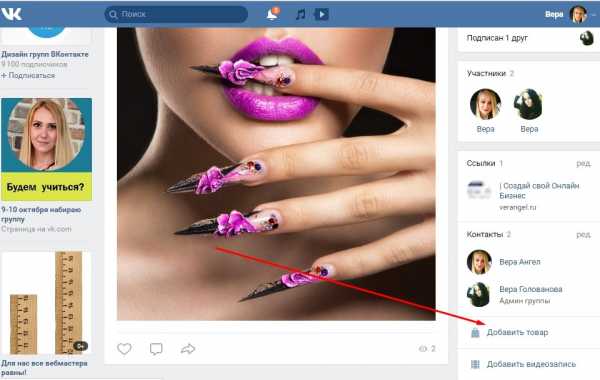Click Добавить видеозапись link
Image resolution: width=600 pixels, height=380 pixels.
tap(531, 364)
